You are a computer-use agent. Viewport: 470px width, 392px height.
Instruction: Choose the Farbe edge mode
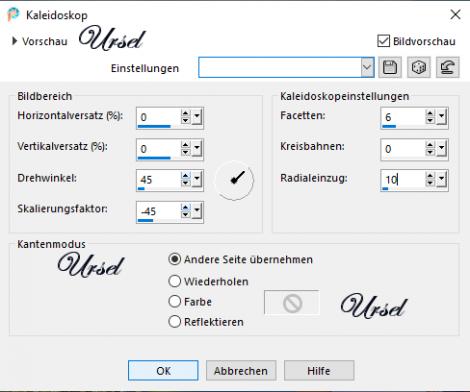point(175,301)
